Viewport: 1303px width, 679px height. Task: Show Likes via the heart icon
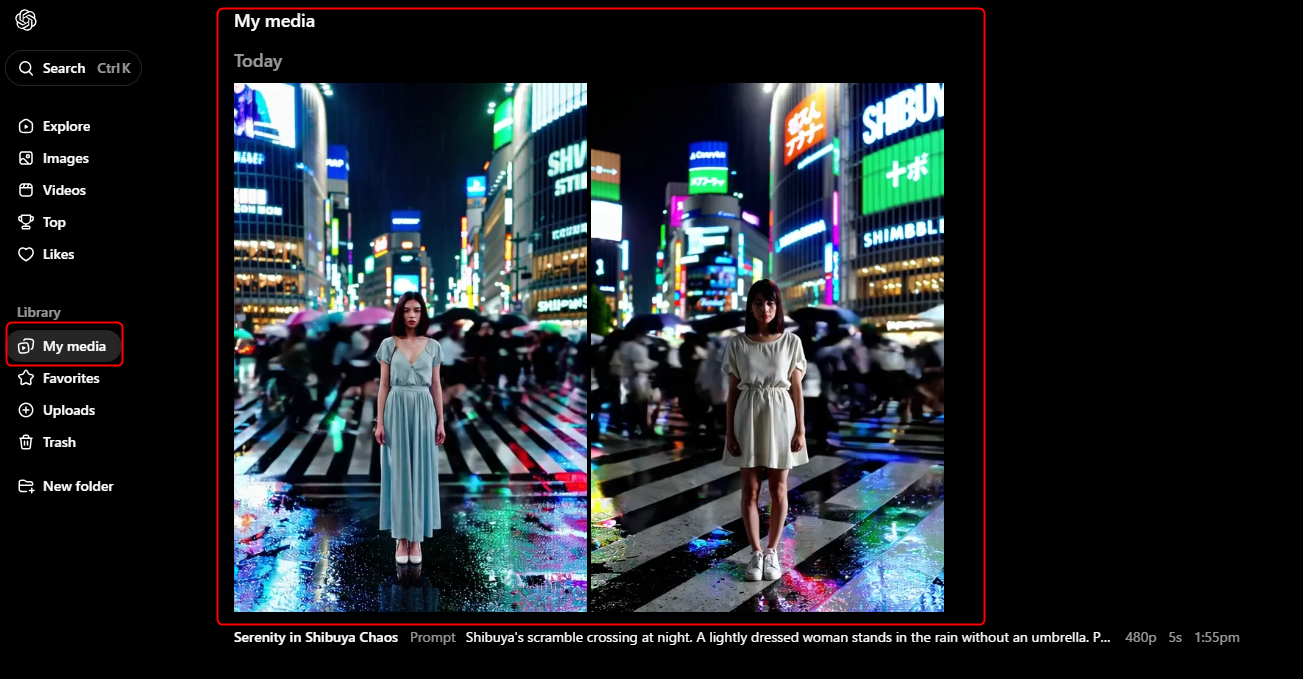pos(26,254)
